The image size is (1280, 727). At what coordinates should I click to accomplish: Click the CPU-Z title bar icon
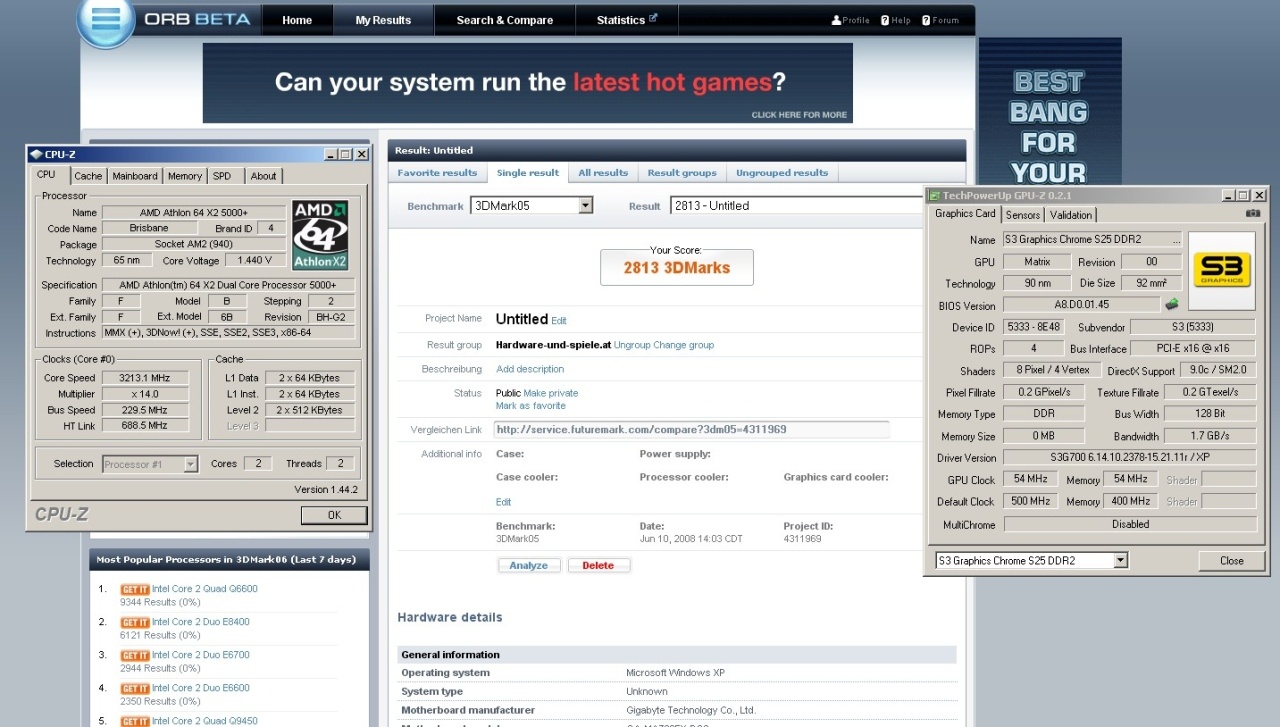pos(36,154)
